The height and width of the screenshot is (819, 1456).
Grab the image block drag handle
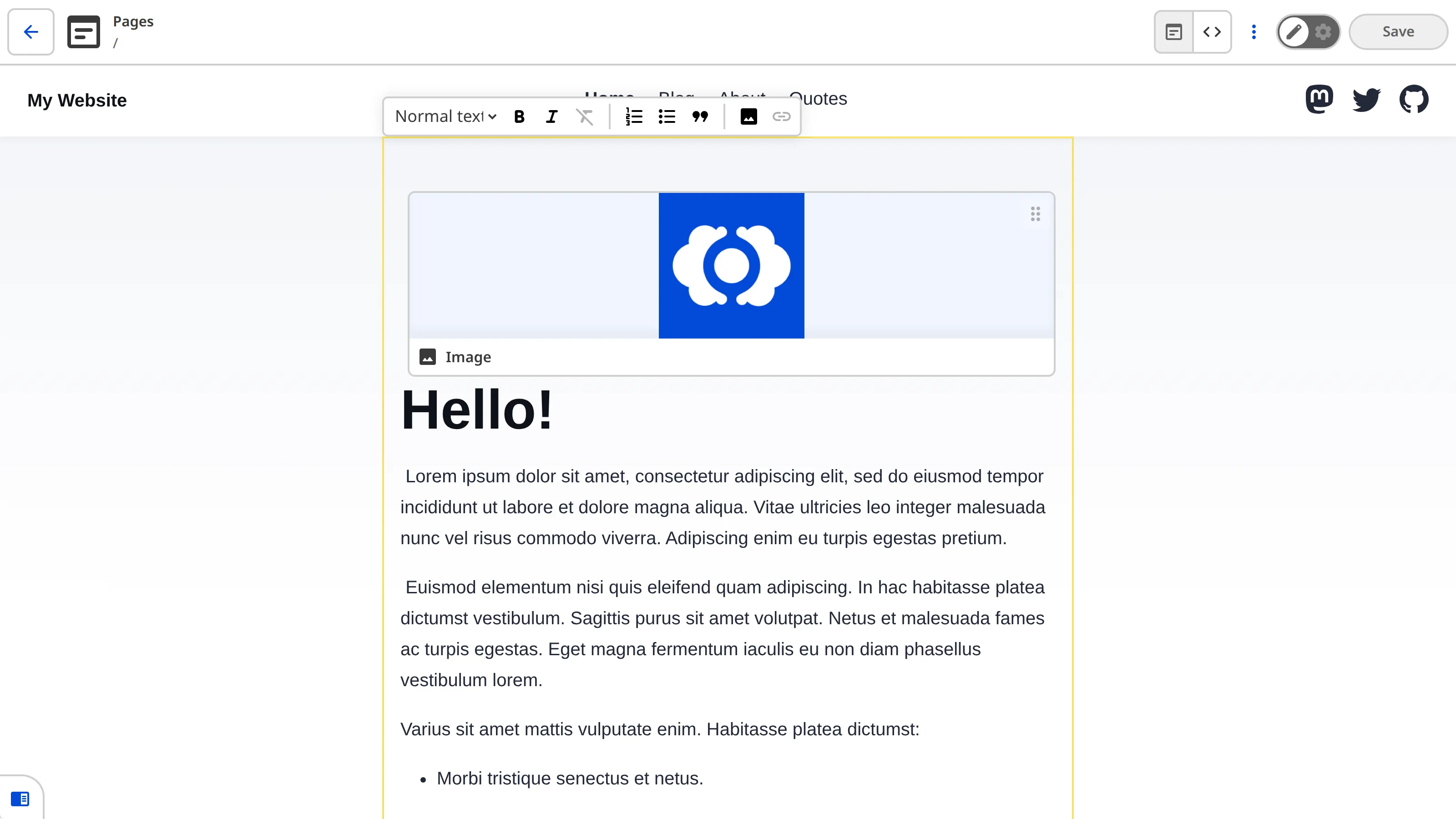pos(1035,214)
